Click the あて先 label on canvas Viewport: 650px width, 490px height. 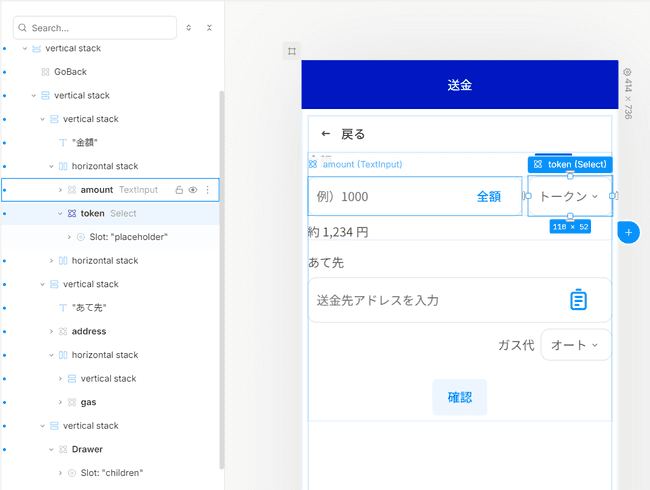click(x=326, y=263)
